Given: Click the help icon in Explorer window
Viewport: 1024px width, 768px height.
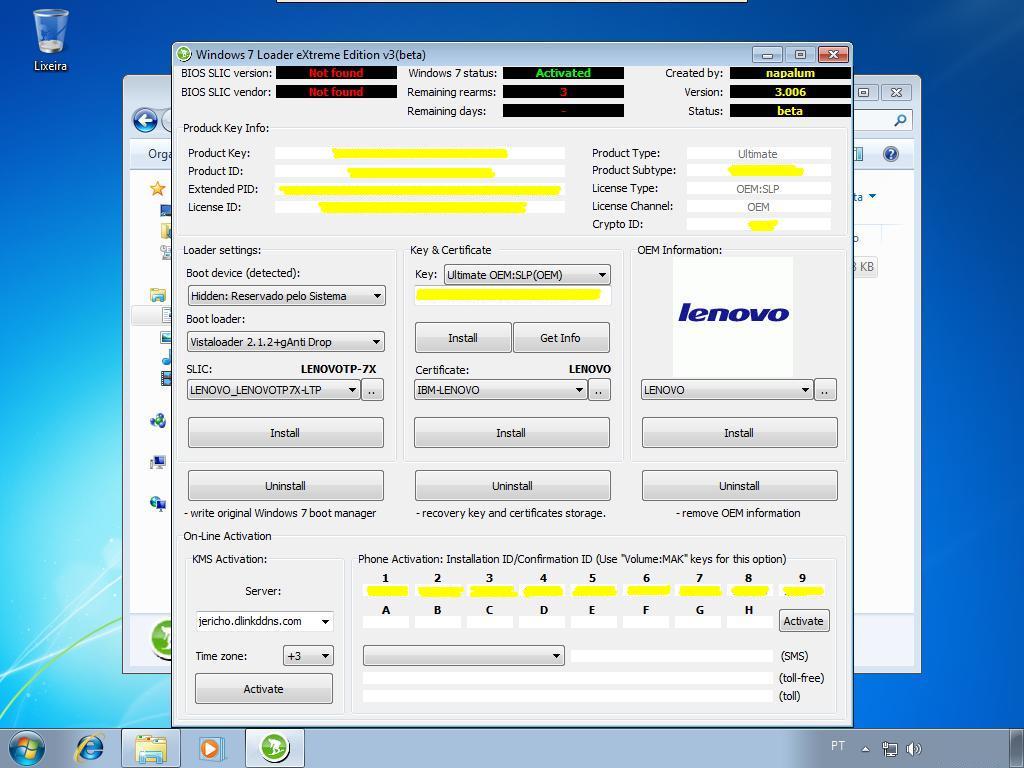Looking at the screenshot, I should click(890, 154).
